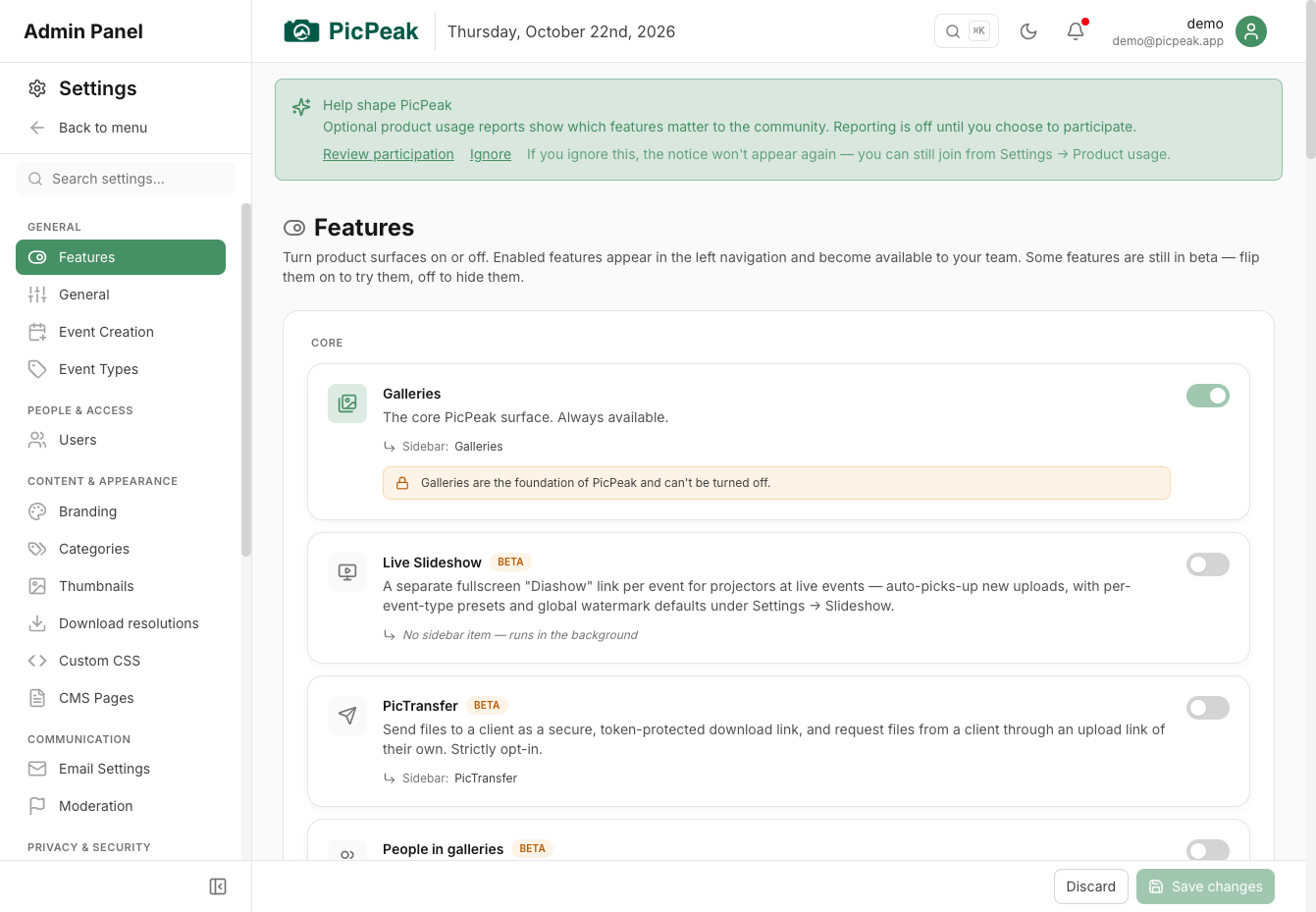This screenshot has width=1316, height=912.
Task: Click the demo user avatar icon
Action: (1251, 31)
